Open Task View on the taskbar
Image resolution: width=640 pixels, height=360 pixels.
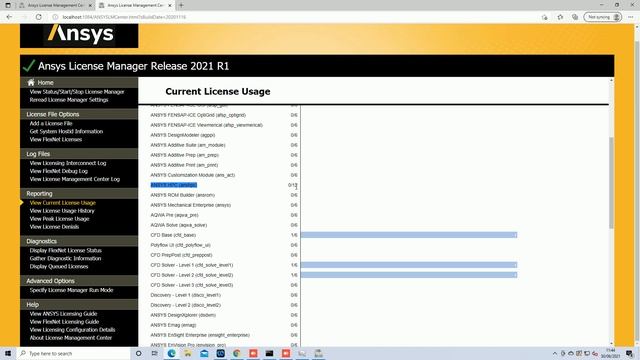(154, 353)
